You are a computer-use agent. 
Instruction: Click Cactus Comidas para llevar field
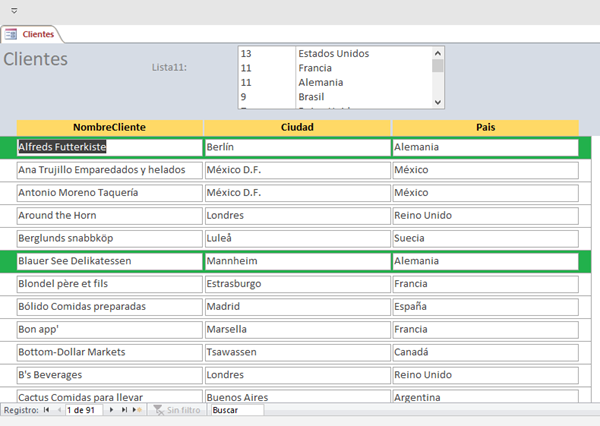coord(109,396)
